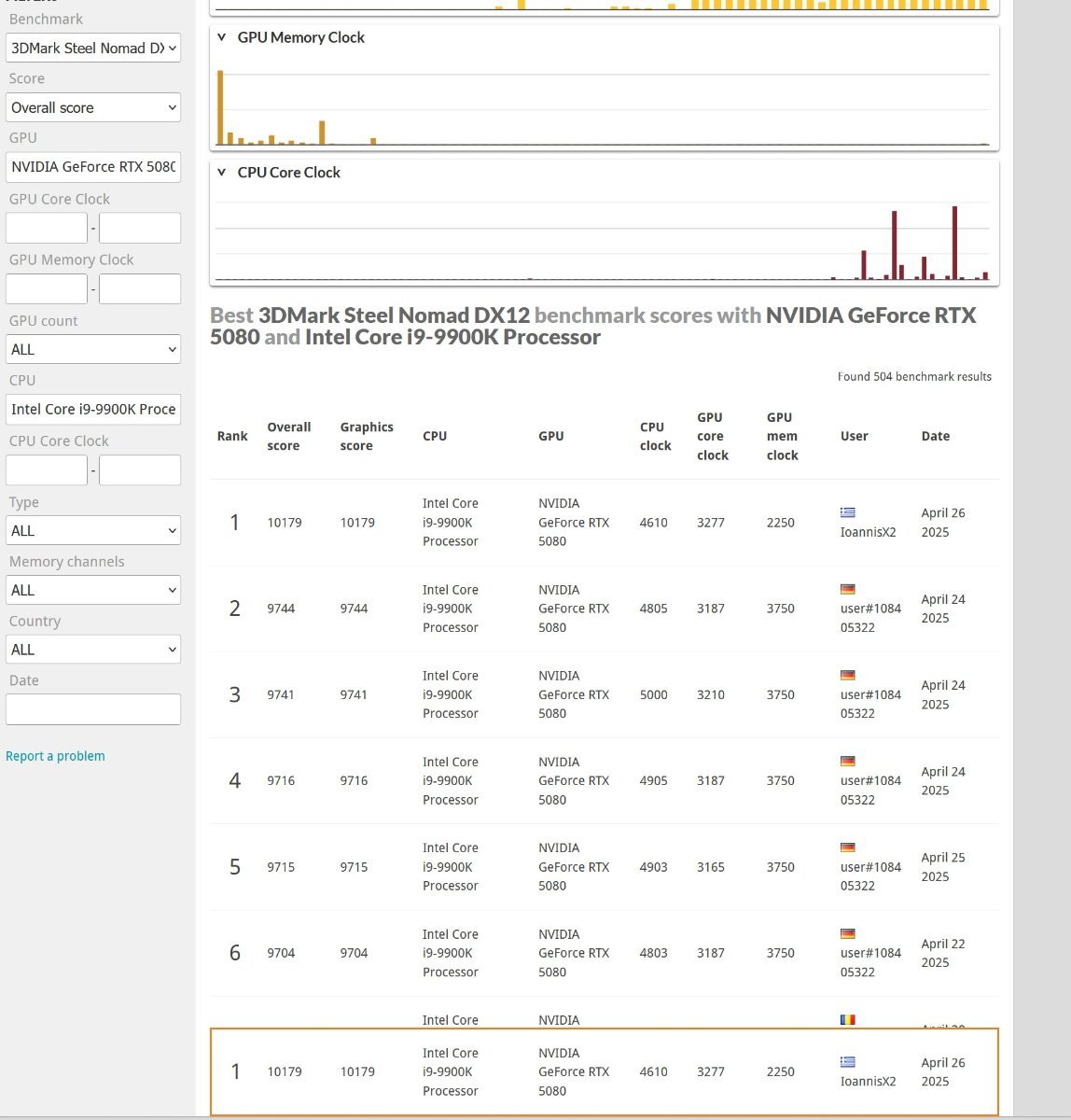Click the CPU Core Clock minimum field
The height and width of the screenshot is (1120, 1071).
click(47, 469)
